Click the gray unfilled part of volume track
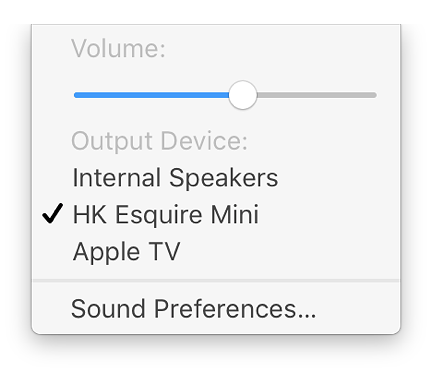Image resolution: width=432 pixels, height=373 pixels. pos(317,95)
